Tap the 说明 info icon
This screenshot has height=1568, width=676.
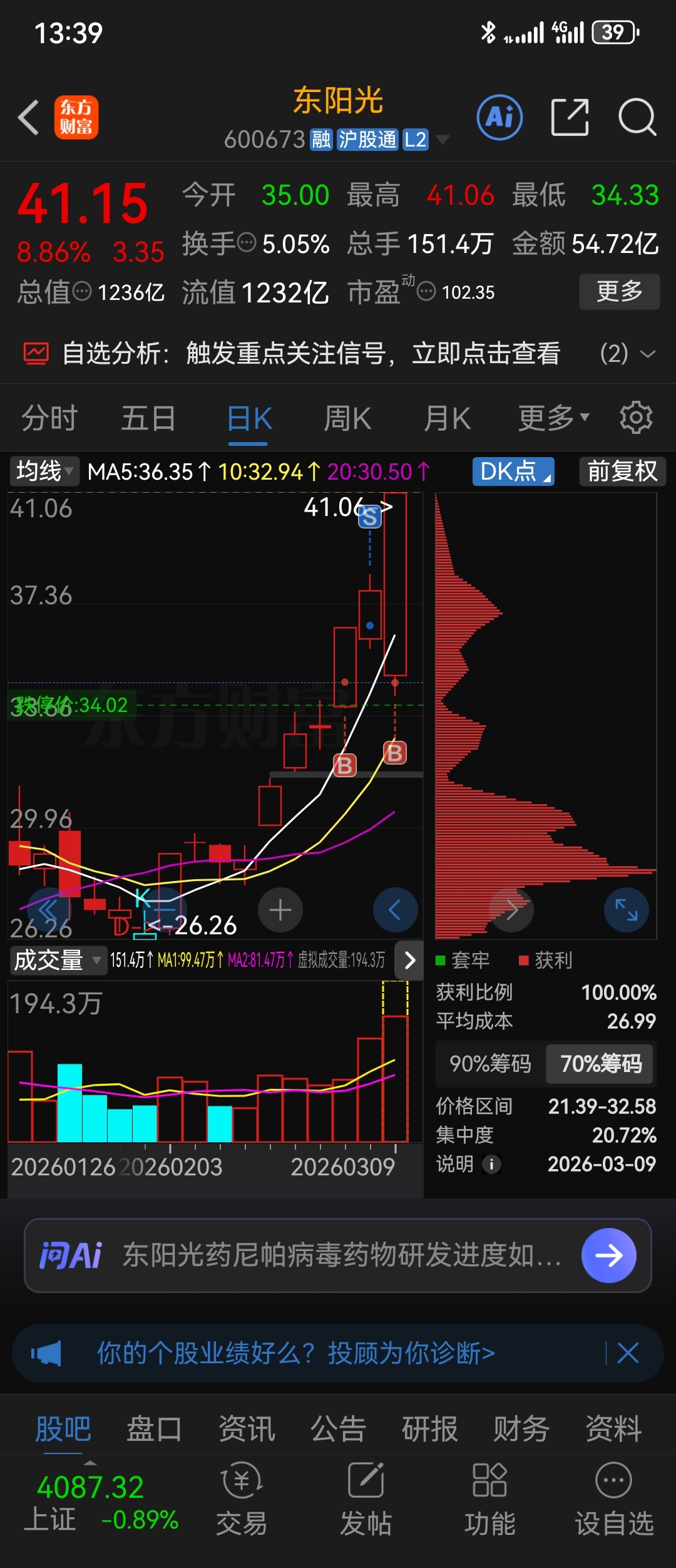coord(492,1164)
